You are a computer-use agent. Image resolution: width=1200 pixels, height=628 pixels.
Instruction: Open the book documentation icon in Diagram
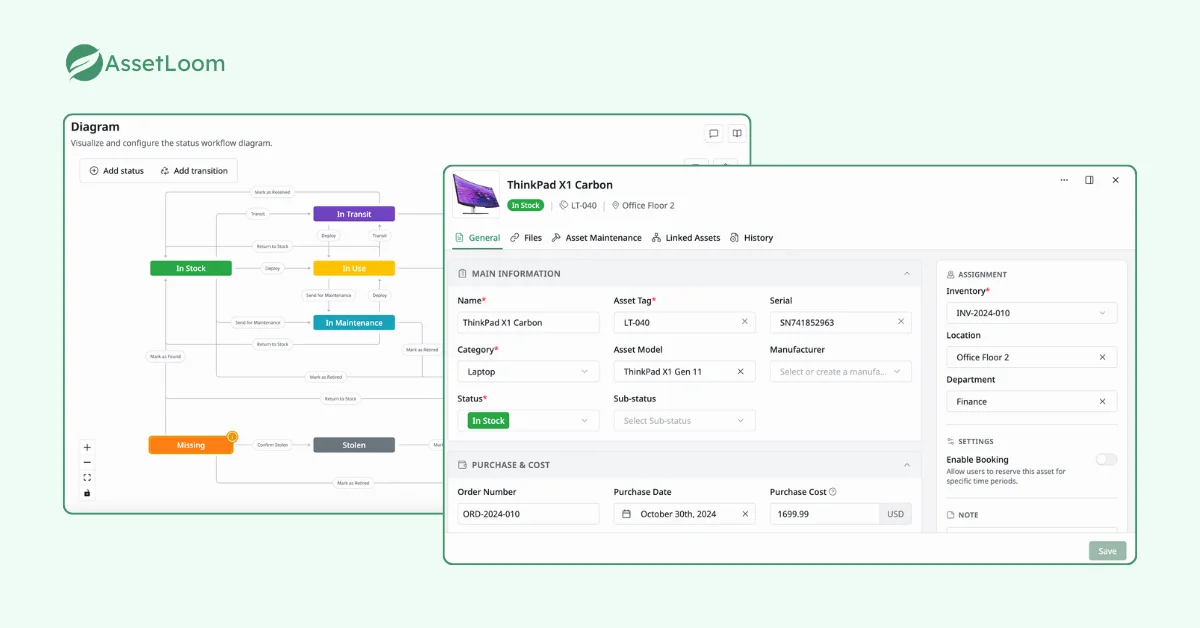click(x=737, y=133)
